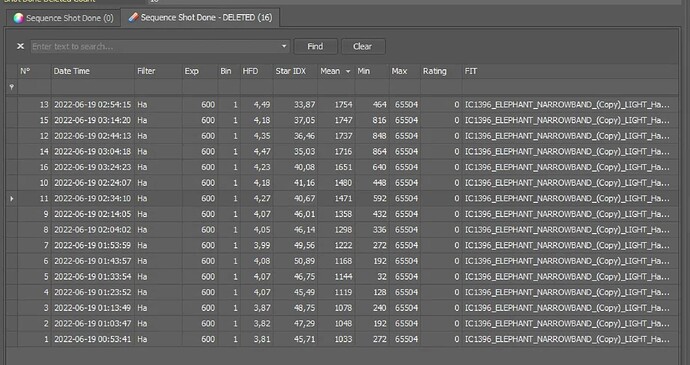Select row with date 2022-06-19 02:24:07

[342, 183]
